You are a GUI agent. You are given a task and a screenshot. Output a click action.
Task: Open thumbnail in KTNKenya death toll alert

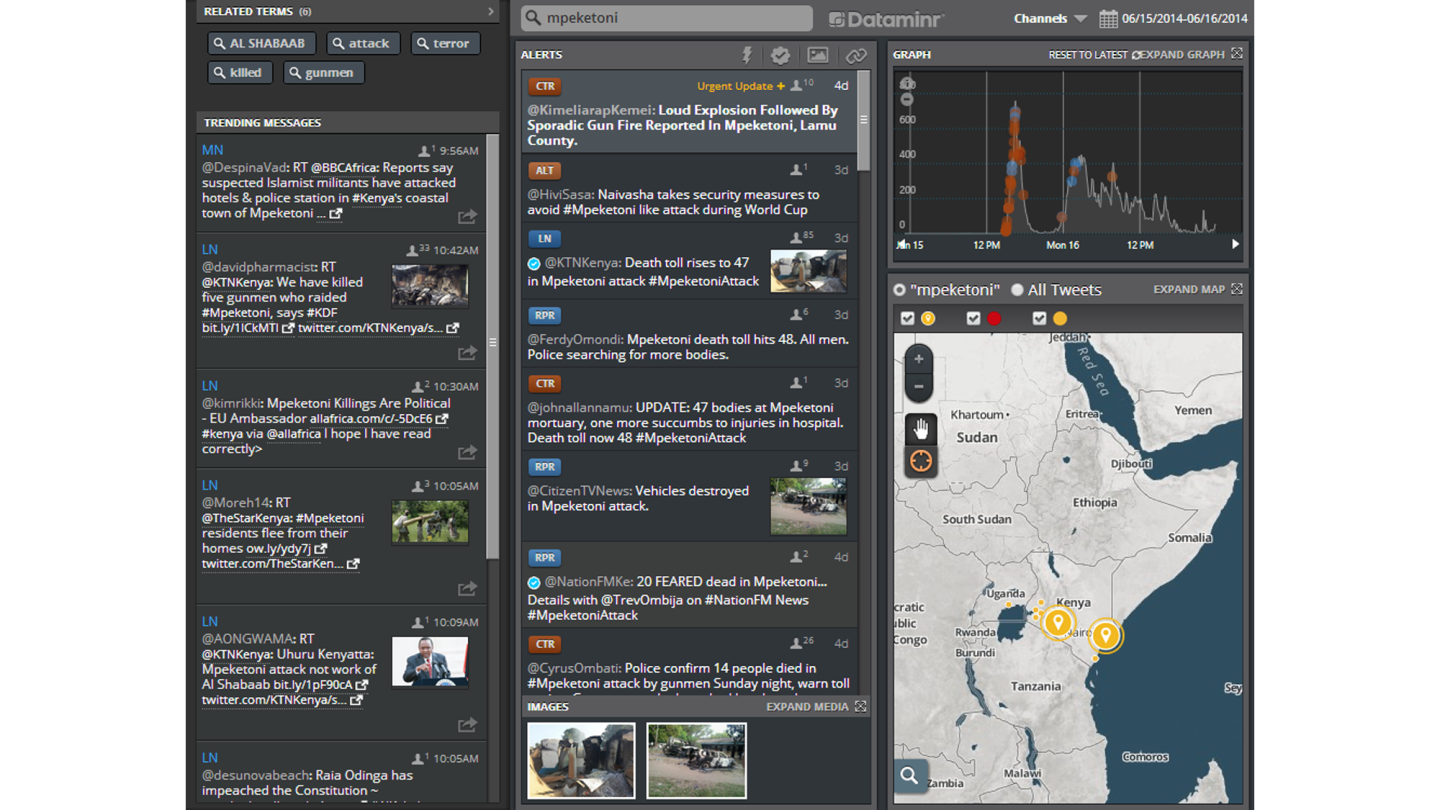click(808, 270)
